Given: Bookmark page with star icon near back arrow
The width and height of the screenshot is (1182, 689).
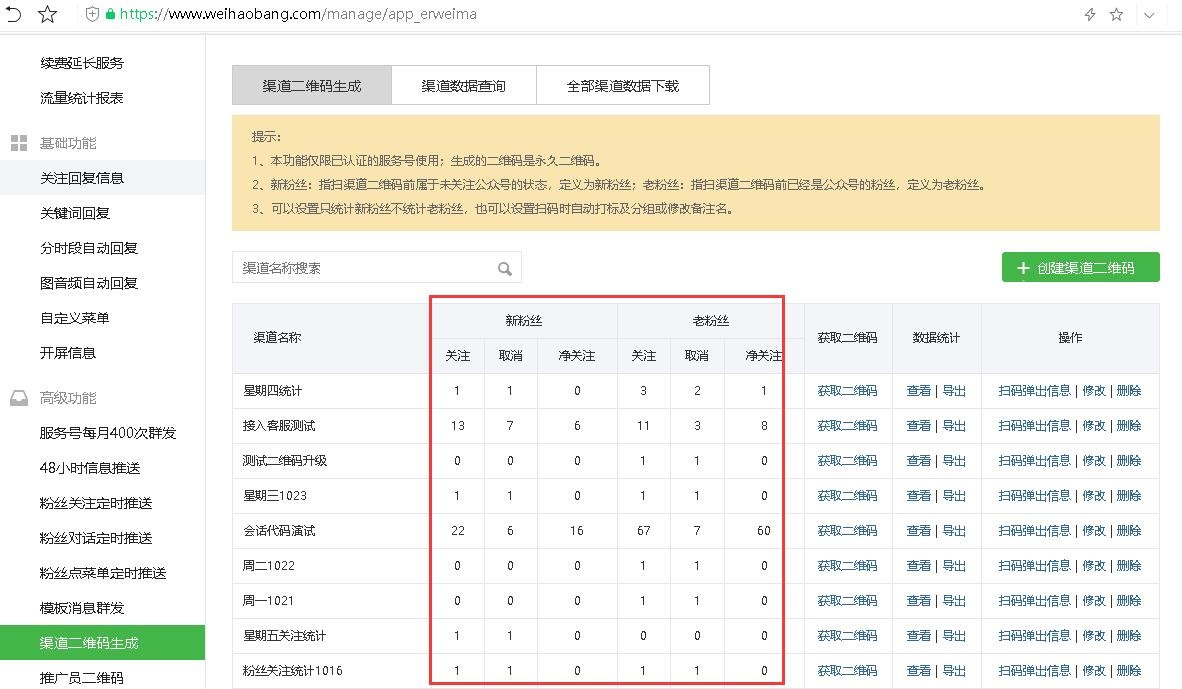Looking at the screenshot, I should click(47, 14).
